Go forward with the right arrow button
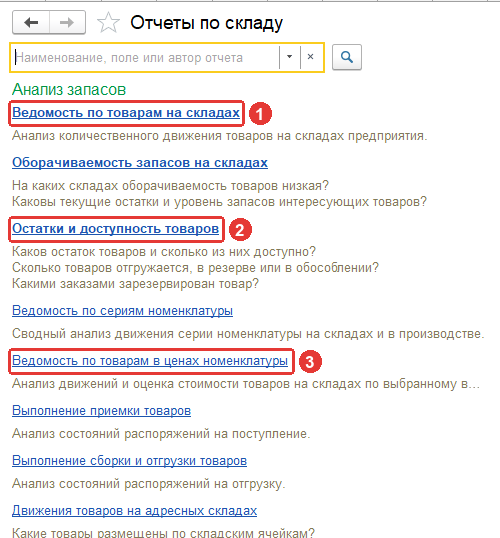500x538 pixels. click(67, 23)
